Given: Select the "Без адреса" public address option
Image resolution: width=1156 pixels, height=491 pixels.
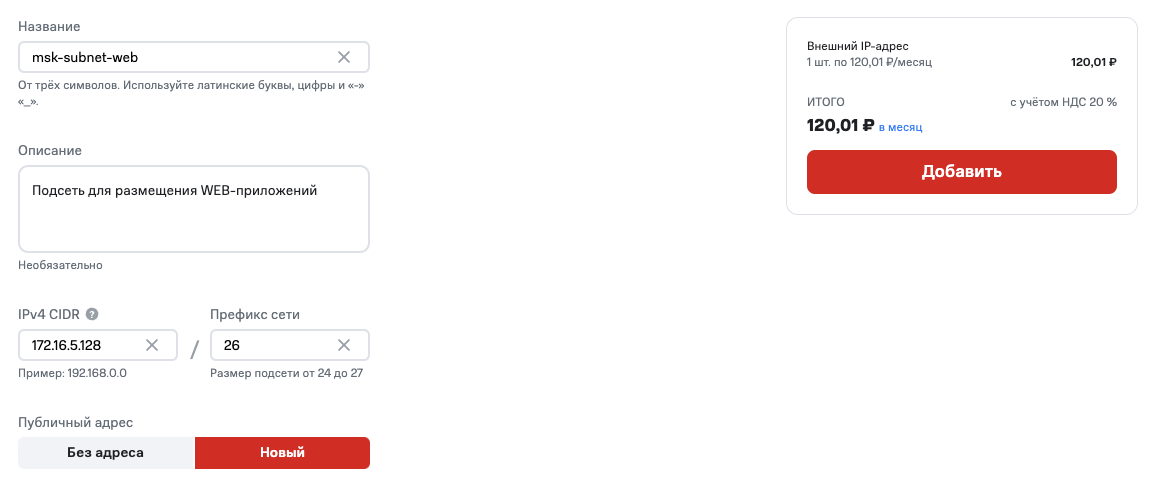Looking at the screenshot, I should coord(105,453).
